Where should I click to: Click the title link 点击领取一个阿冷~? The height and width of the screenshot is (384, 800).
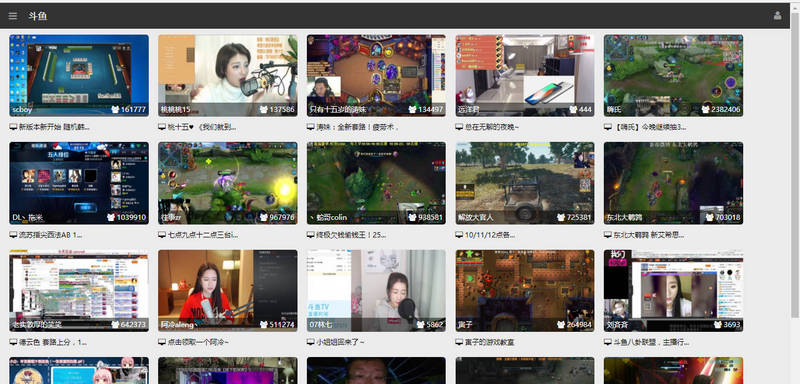[x=198, y=342]
